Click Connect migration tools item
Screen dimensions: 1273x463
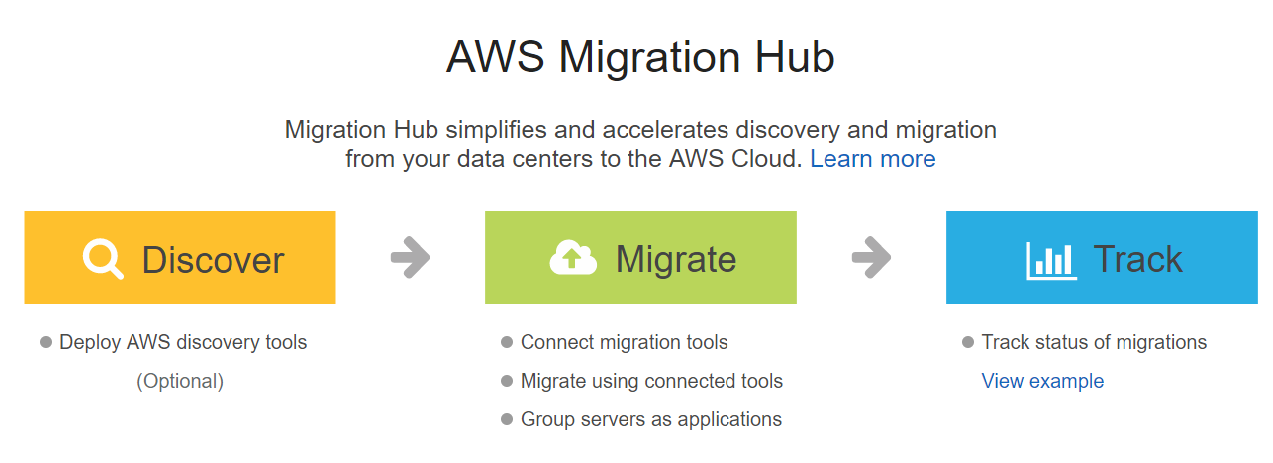(x=624, y=342)
